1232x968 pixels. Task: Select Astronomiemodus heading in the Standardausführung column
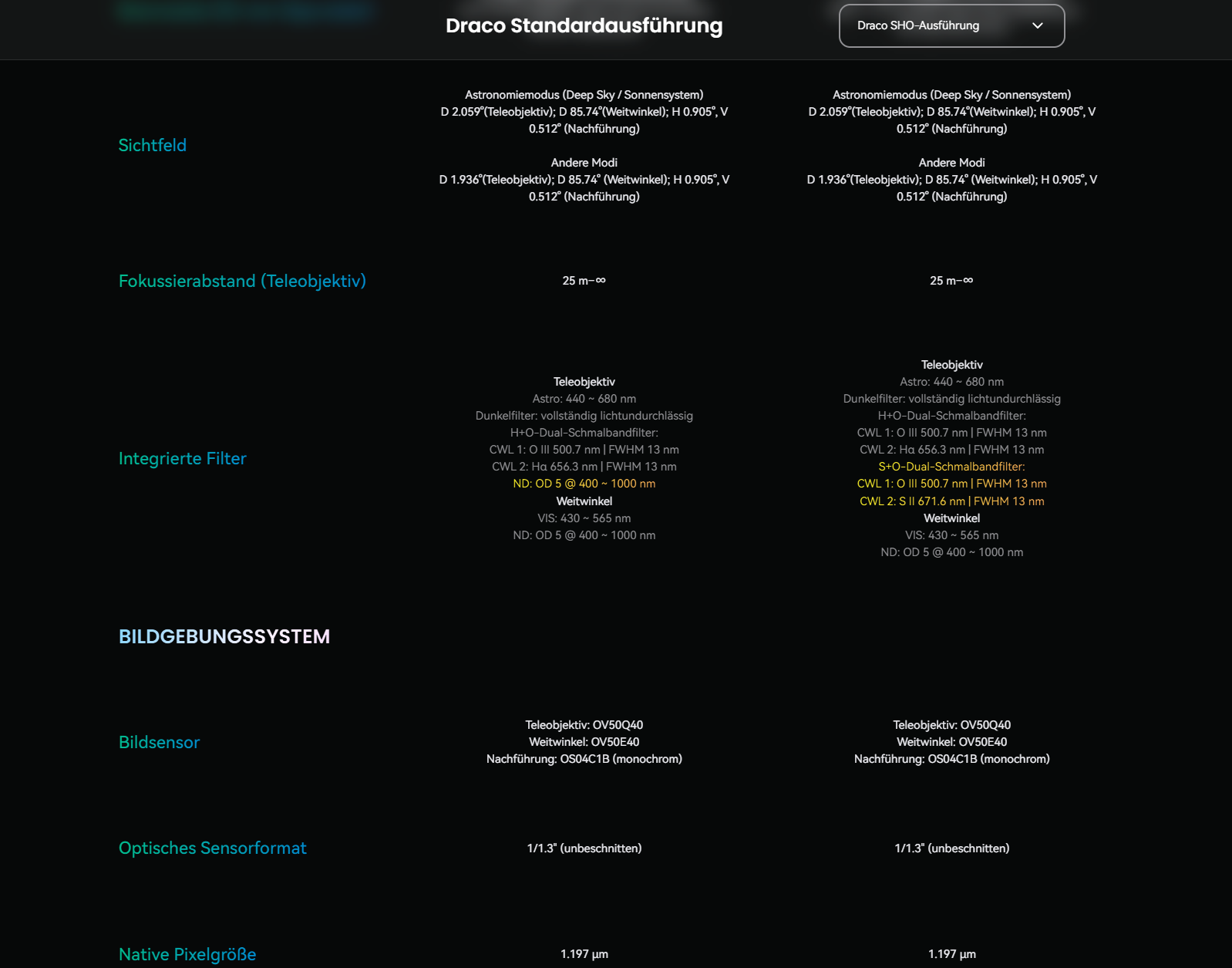pos(584,95)
